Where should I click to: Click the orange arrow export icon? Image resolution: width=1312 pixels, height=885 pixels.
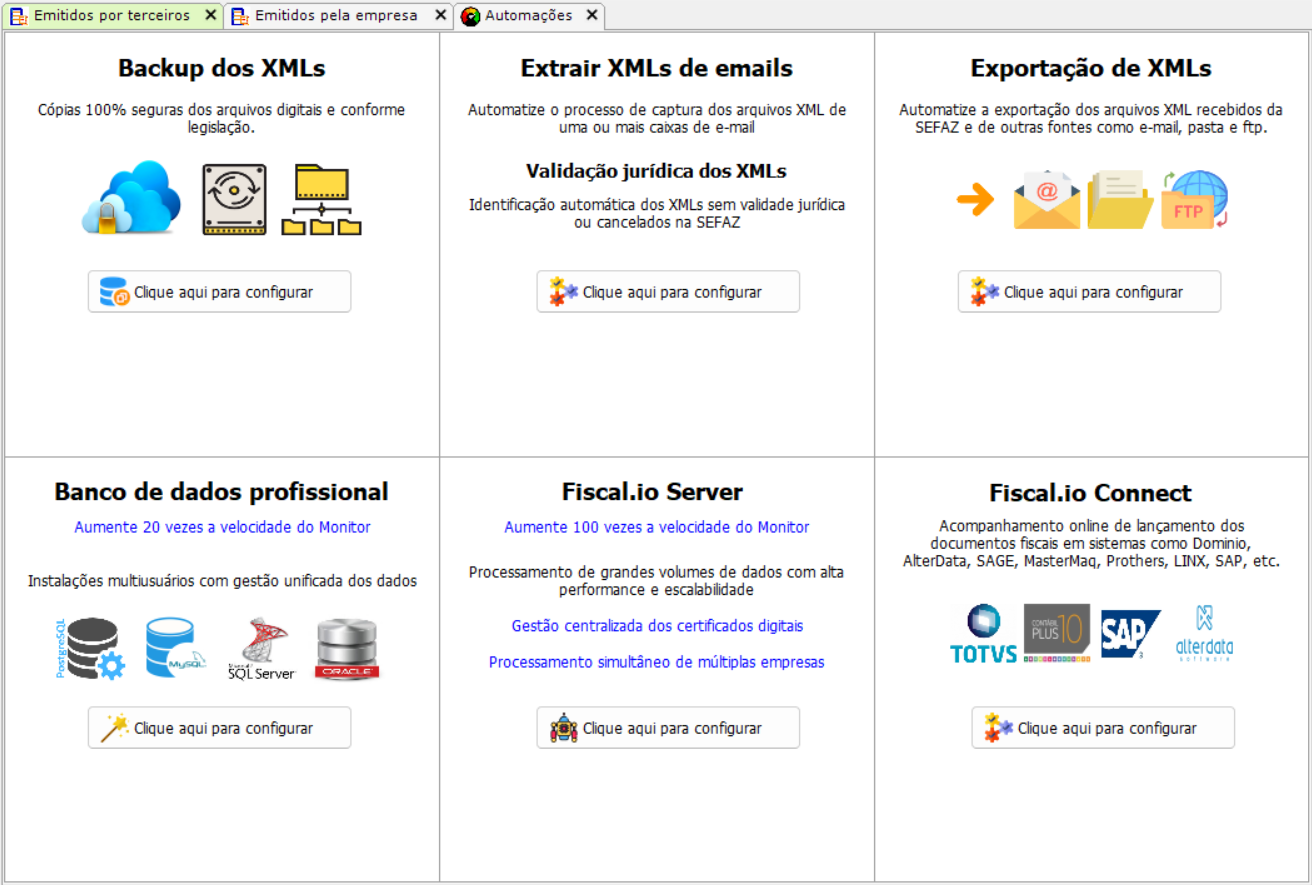coord(975,201)
